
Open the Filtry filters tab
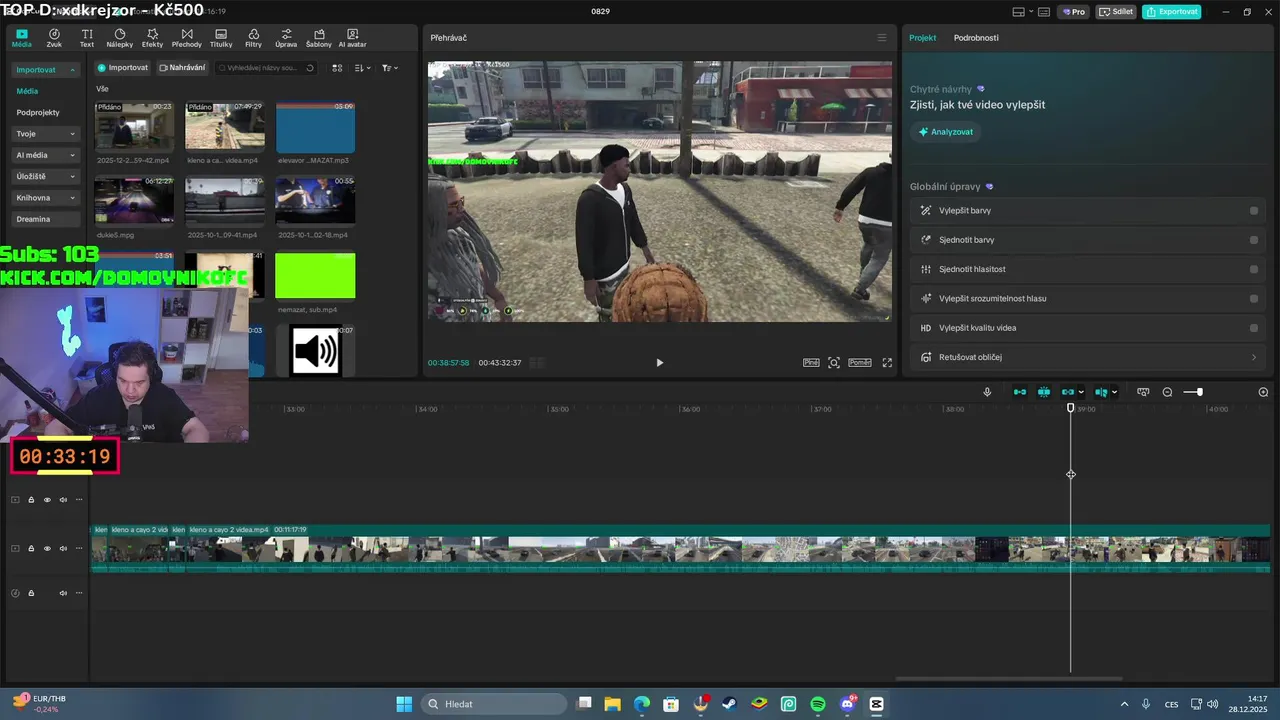(x=253, y=38)
